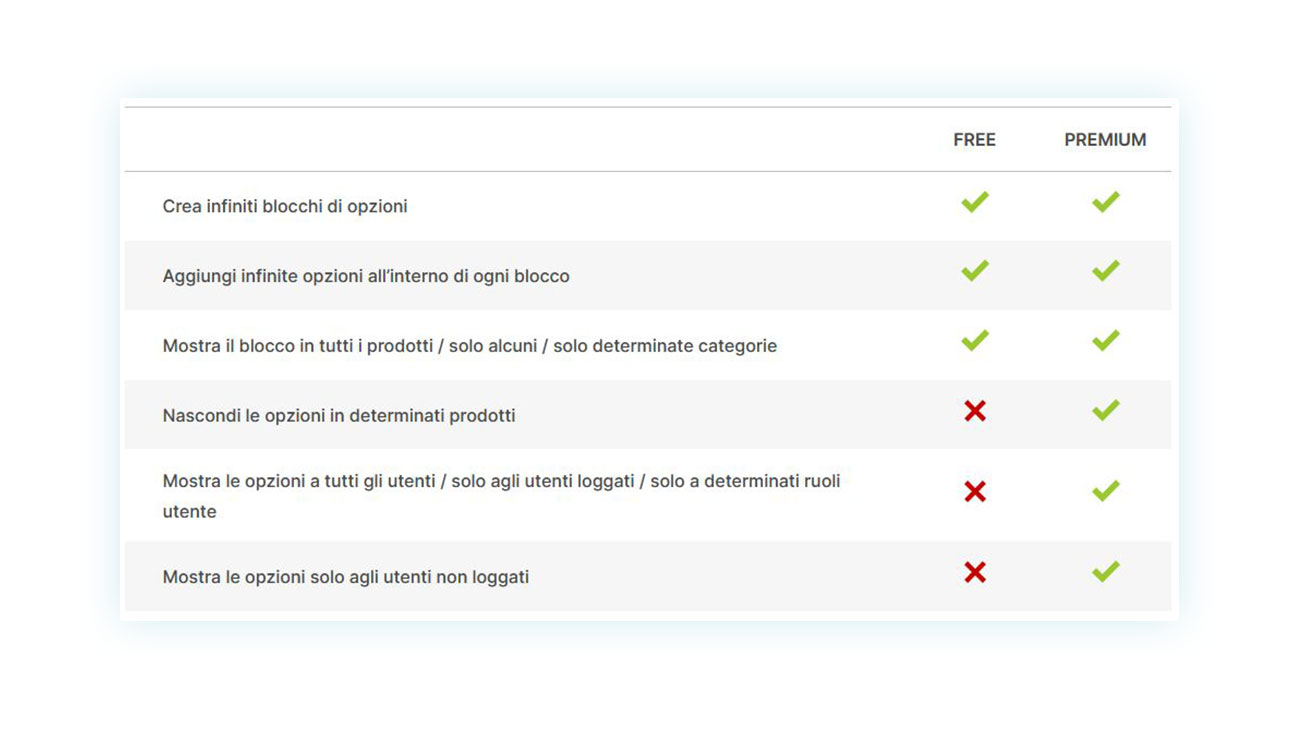Click the PREMIUM checkmark for "Crea infiniti blocchi"
This screenshot has width=1300, height=733.
(1105, 202)
